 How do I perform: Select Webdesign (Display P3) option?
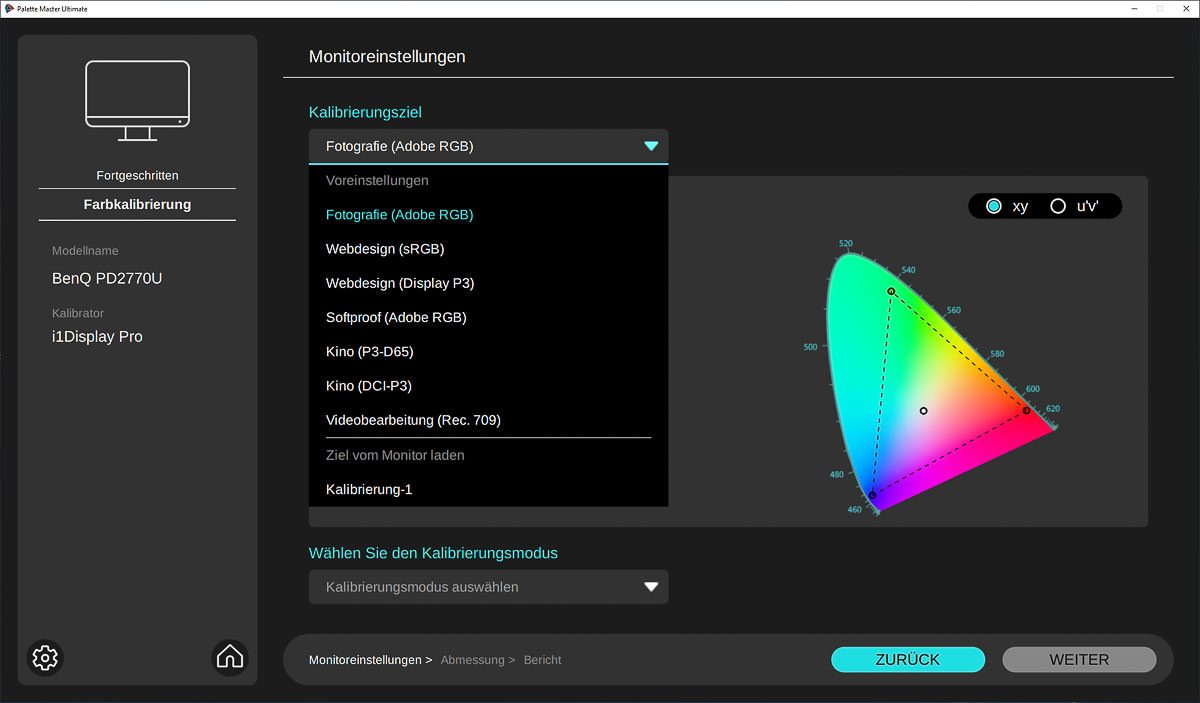coord(400,283)
